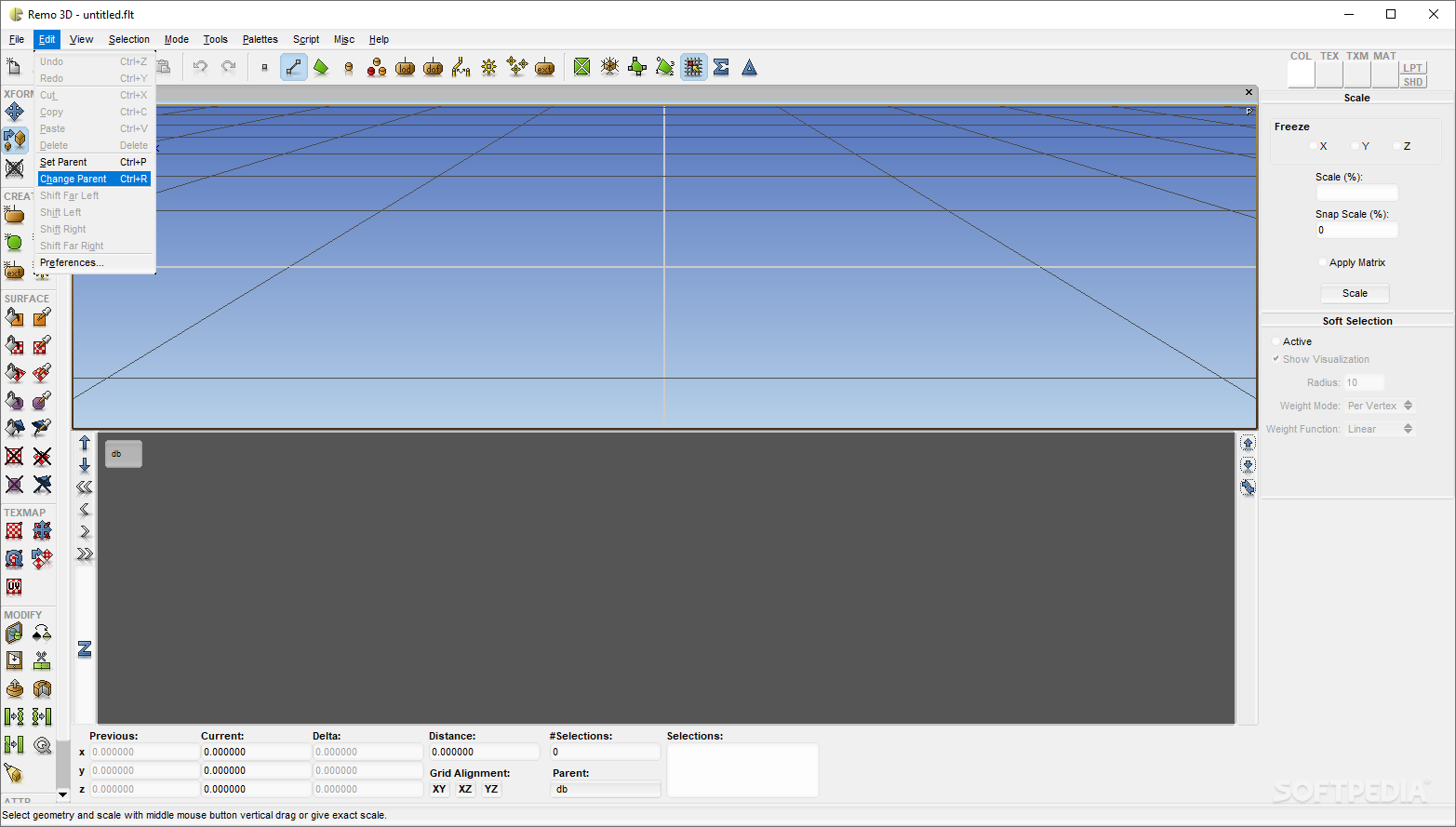Click the purple material paint bucket icon
This screenshot has width=1456, height=827.
click(14, 401)
